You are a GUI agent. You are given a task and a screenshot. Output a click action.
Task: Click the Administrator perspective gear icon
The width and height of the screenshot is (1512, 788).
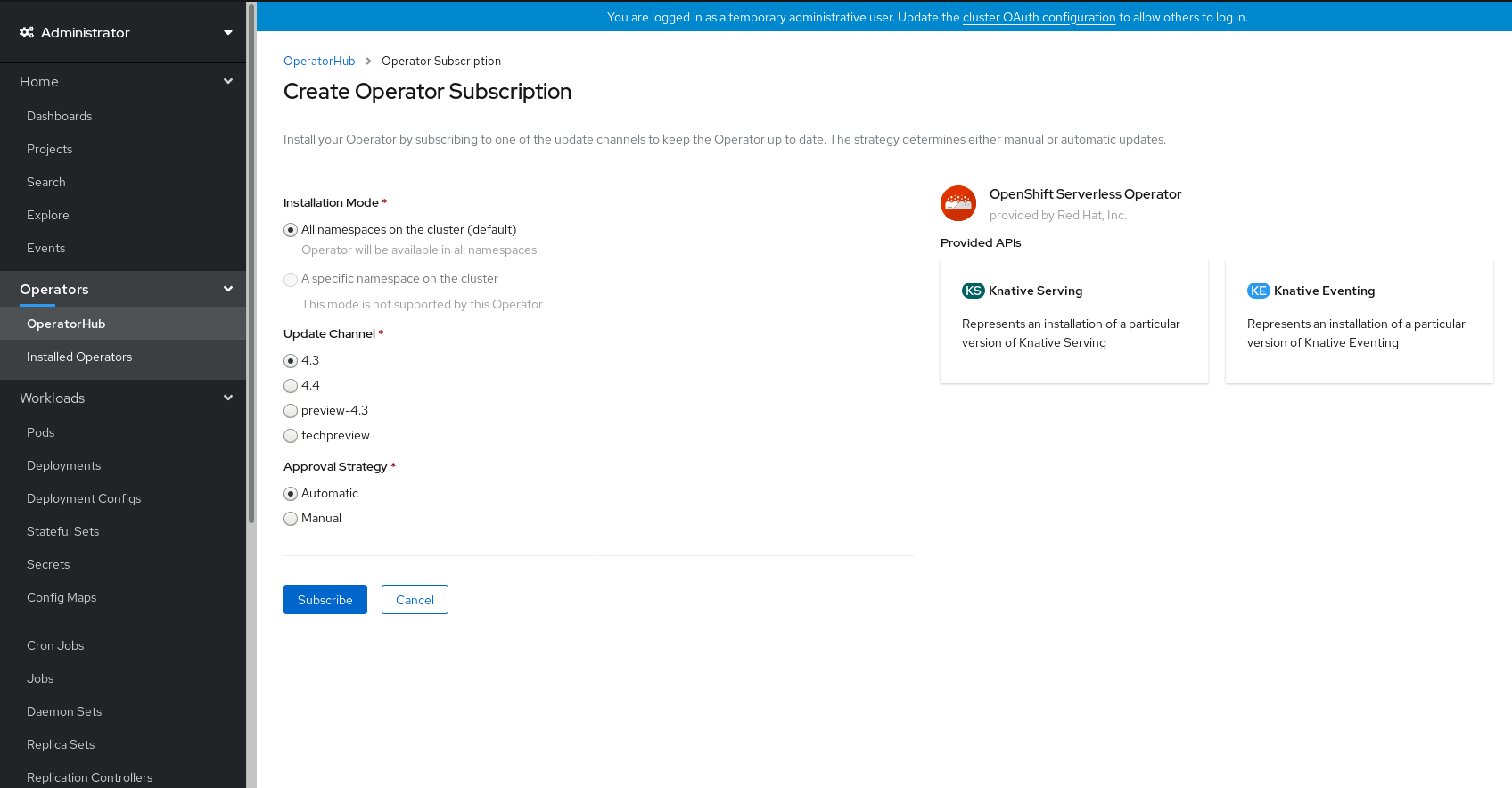click(27, 32)
